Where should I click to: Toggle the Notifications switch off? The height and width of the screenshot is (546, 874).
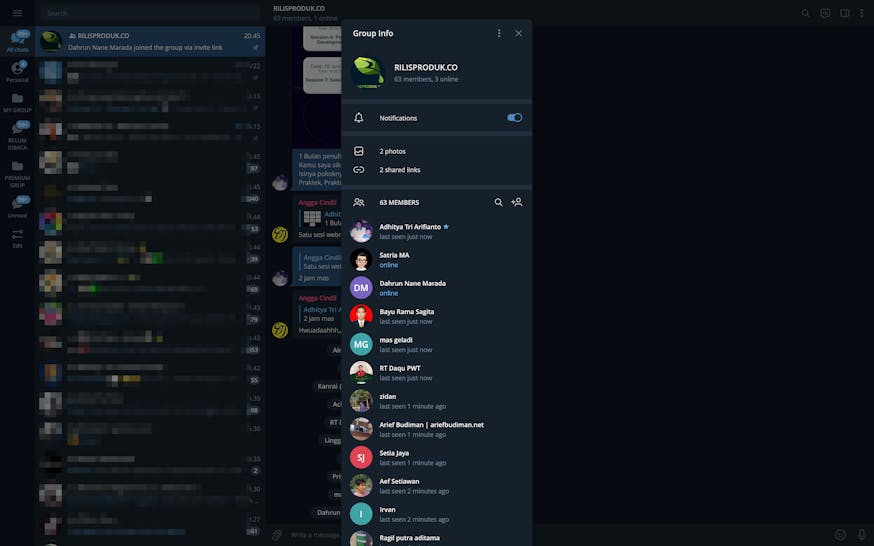514,118
